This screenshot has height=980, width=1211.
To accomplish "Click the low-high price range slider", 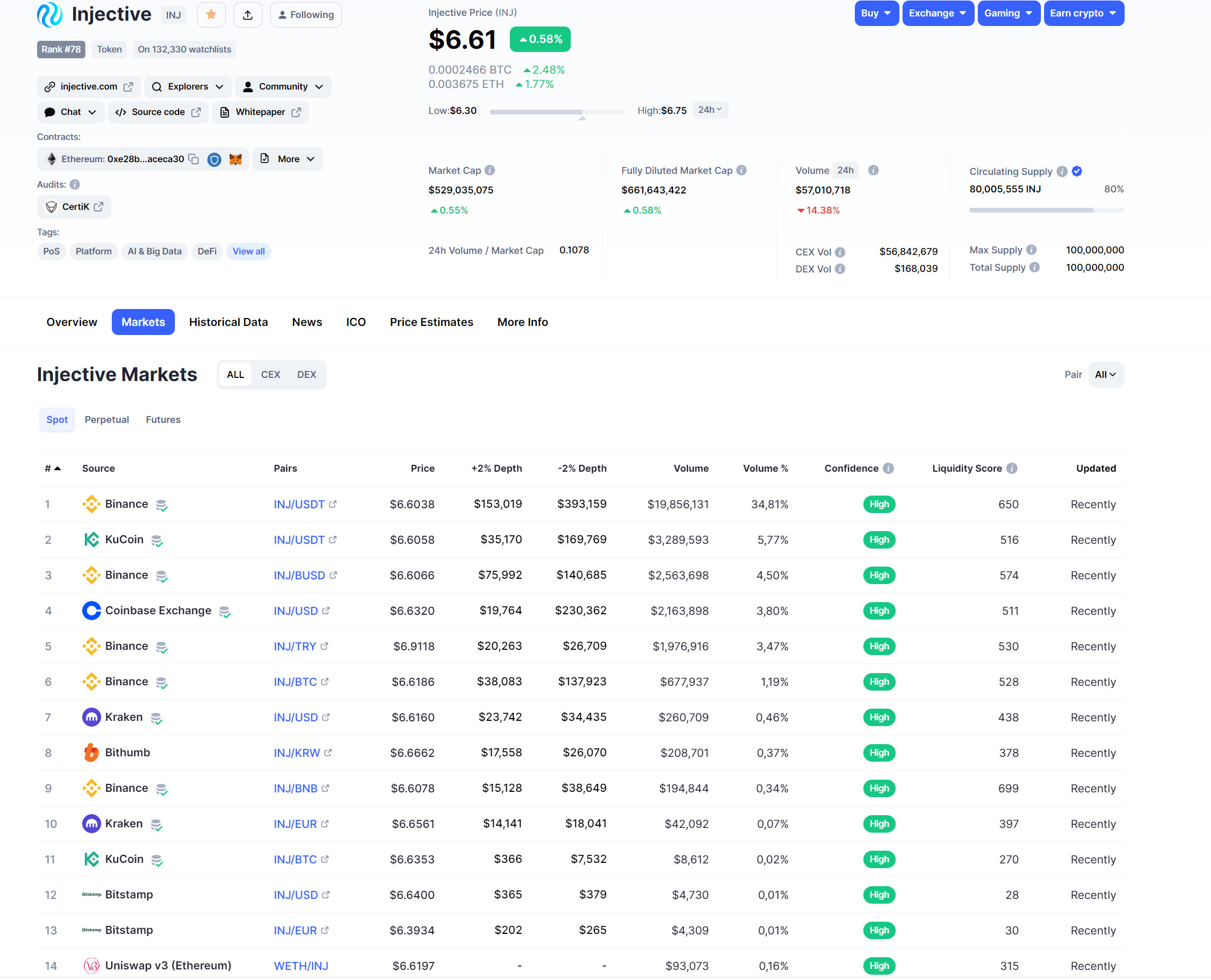I will [x=556, y=112].
